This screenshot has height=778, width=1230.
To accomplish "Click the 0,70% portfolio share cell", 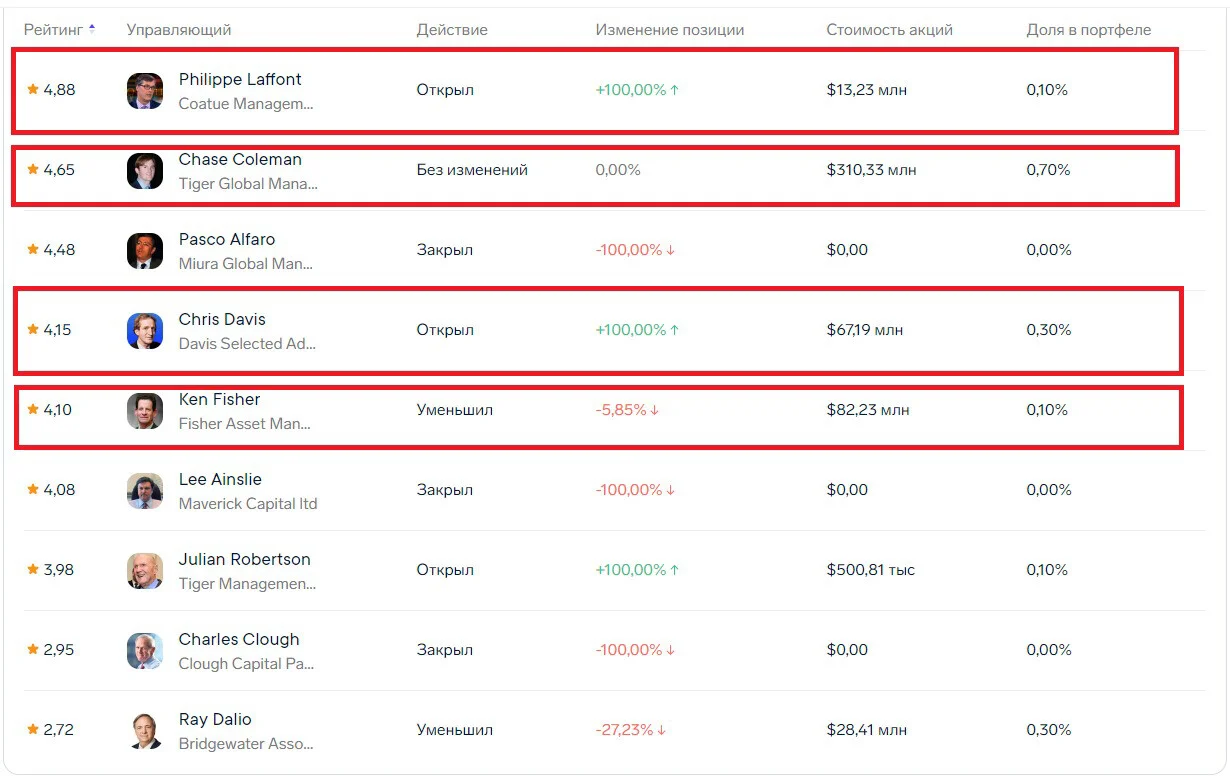I will 1048,170.
